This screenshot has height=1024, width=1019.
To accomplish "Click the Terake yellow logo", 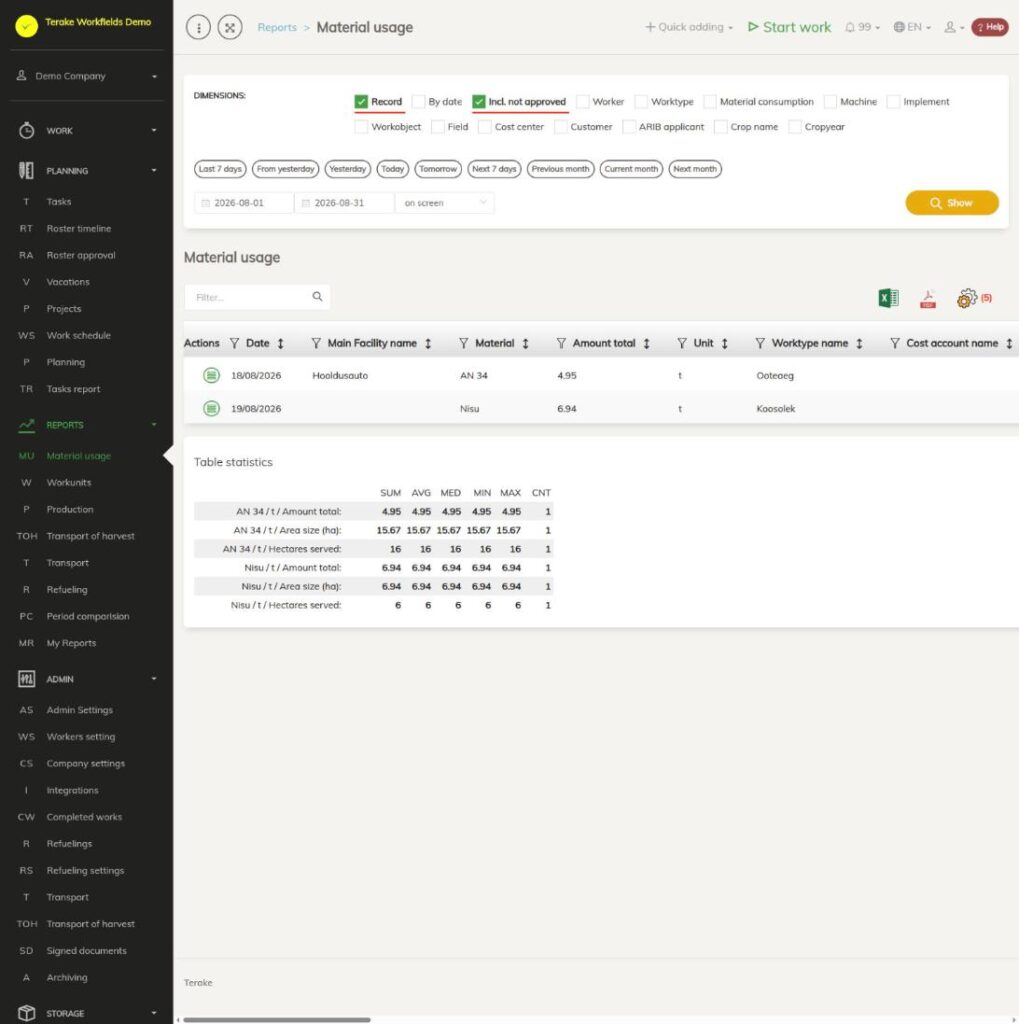I will pos(26,25).
